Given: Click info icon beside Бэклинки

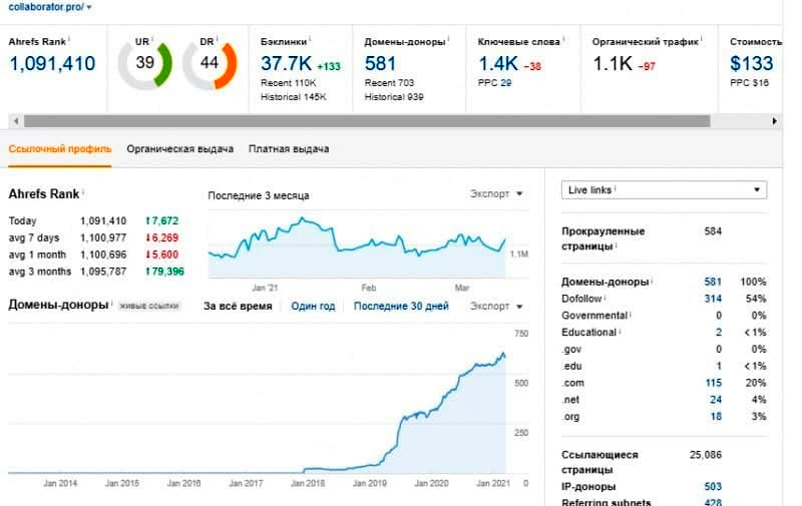Looking at the screenshot, I should [310, 39].
